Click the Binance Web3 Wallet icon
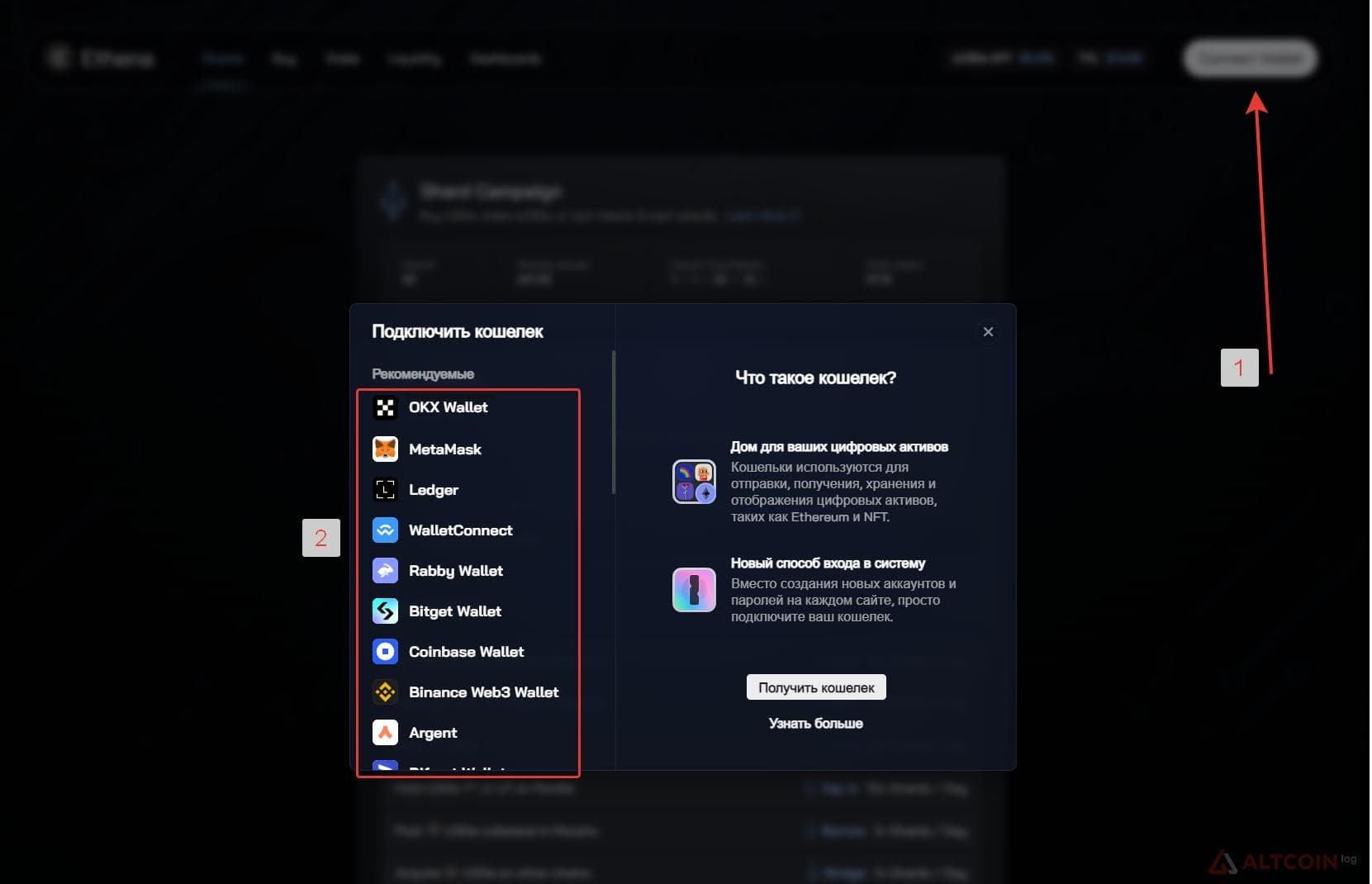This screenshot has width=1372, height=884. tap(385, 692)
